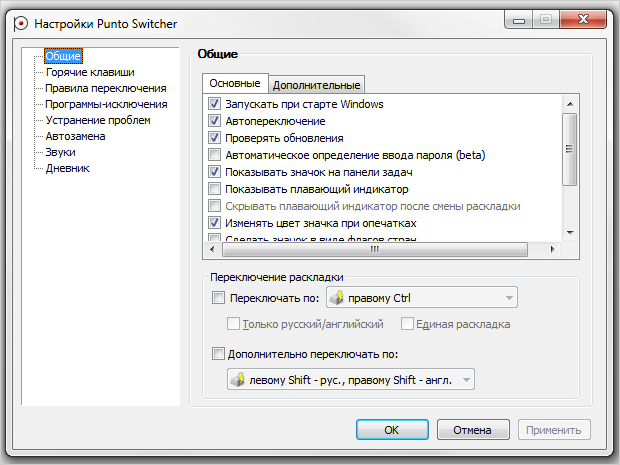Disable the Автопереключение checkbox
620x465 pixels.
[x=214, y=121]
